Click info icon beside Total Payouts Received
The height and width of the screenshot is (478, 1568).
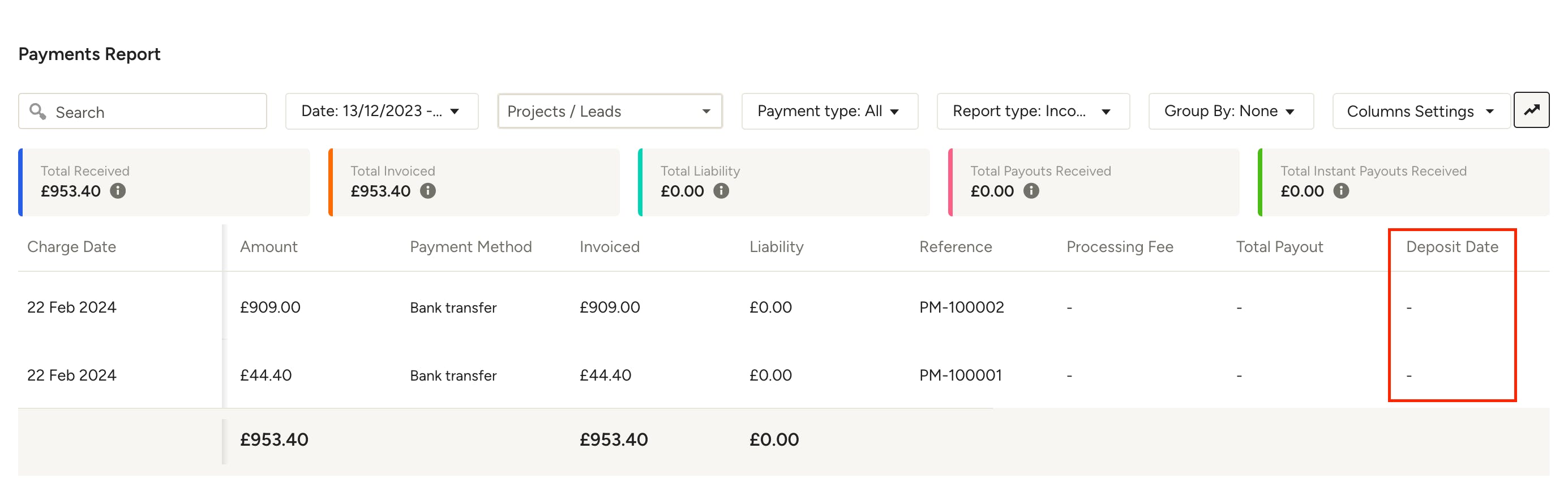pos(1031,191)
